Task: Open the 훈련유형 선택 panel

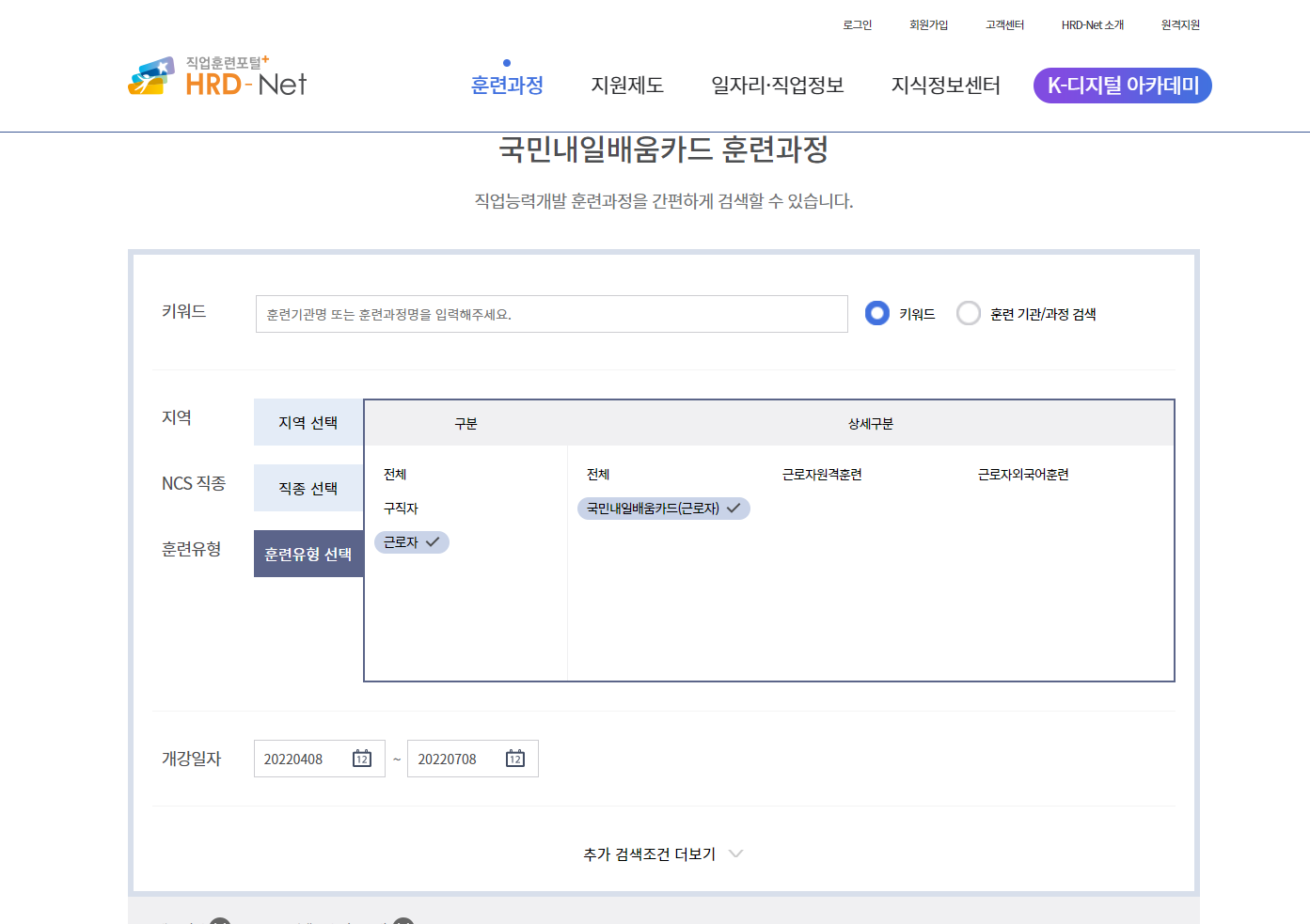Action: tap(308, 554)
